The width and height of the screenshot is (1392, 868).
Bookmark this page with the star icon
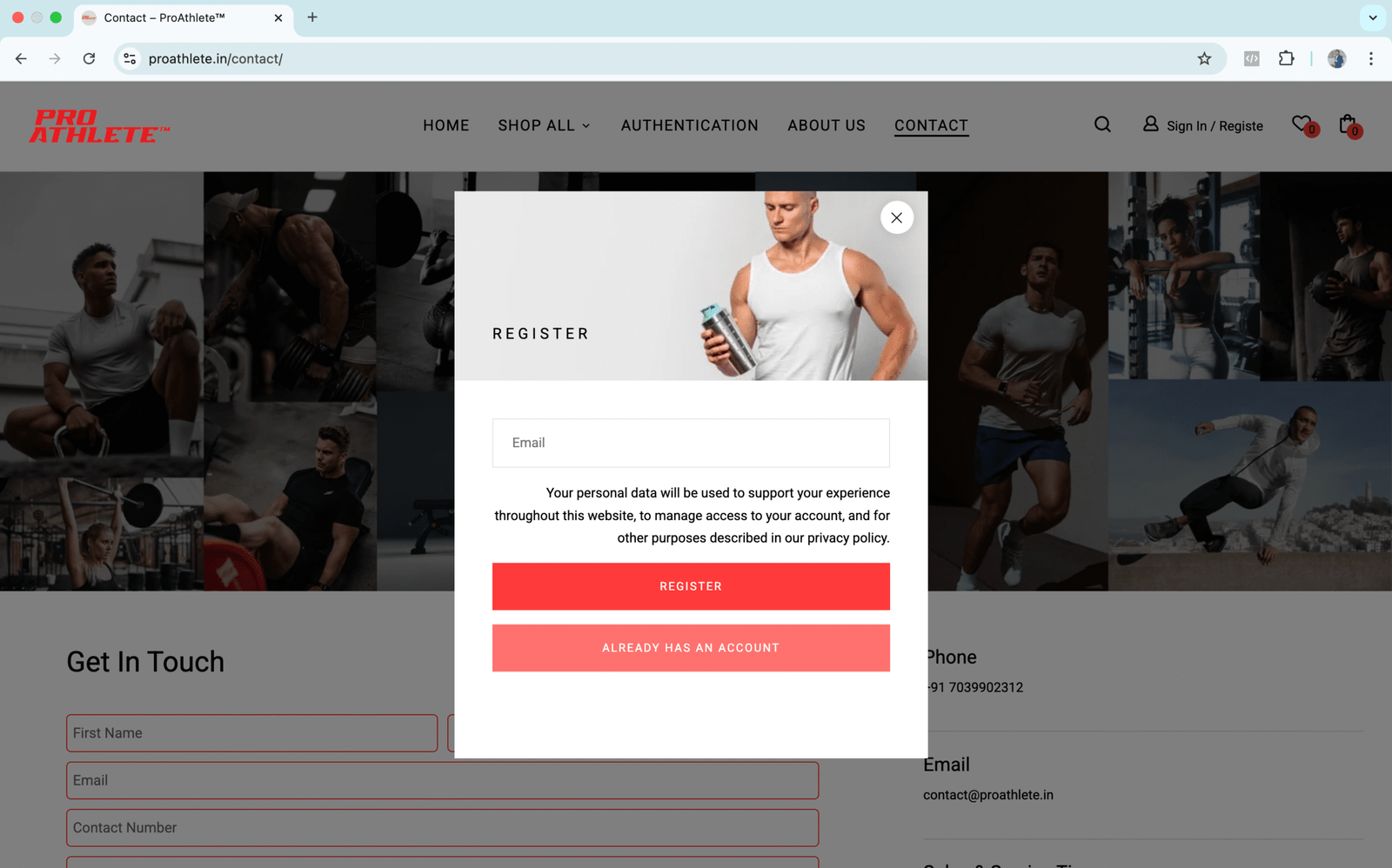coord(1204,58)
